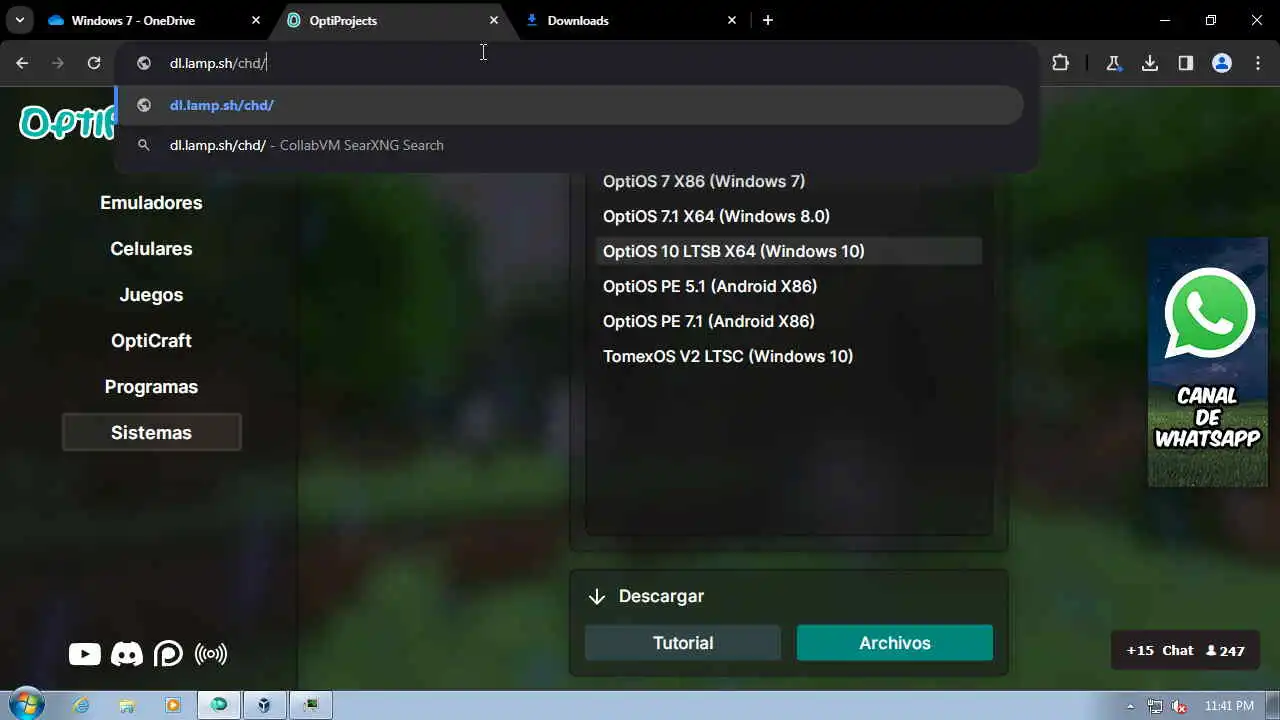The image size is (1280, 720).
Task: Select TomexOS V2 LTSC (Windows 10)
Action: (x=789, y=356)
